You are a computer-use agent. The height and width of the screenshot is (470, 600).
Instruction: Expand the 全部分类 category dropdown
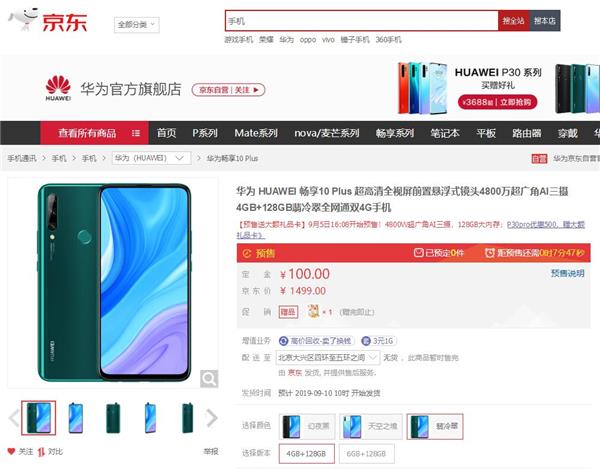pyautogui.click(x=137, y=25)
